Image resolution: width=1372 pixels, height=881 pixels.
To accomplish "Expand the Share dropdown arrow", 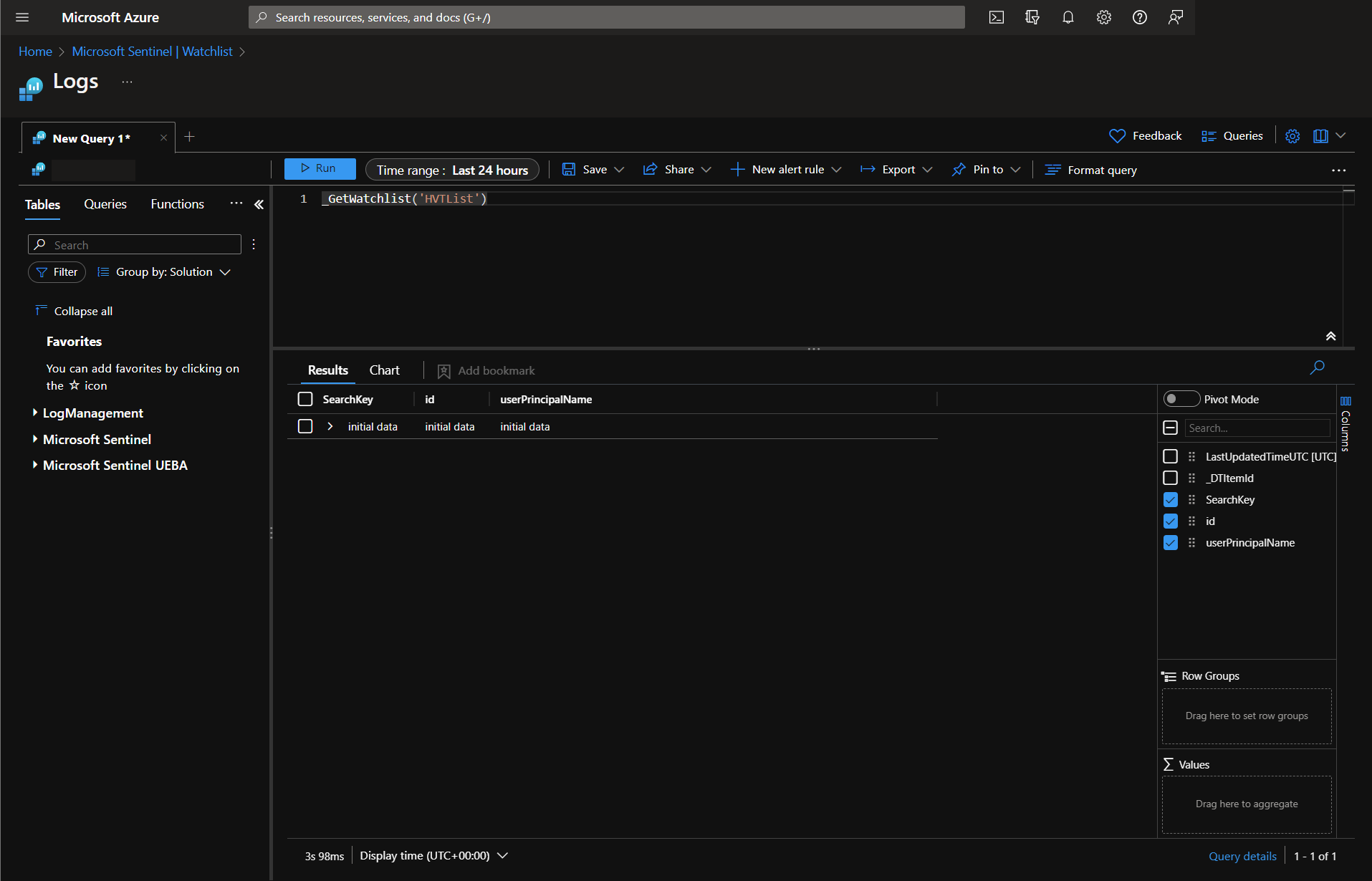I will coord(706,170).
